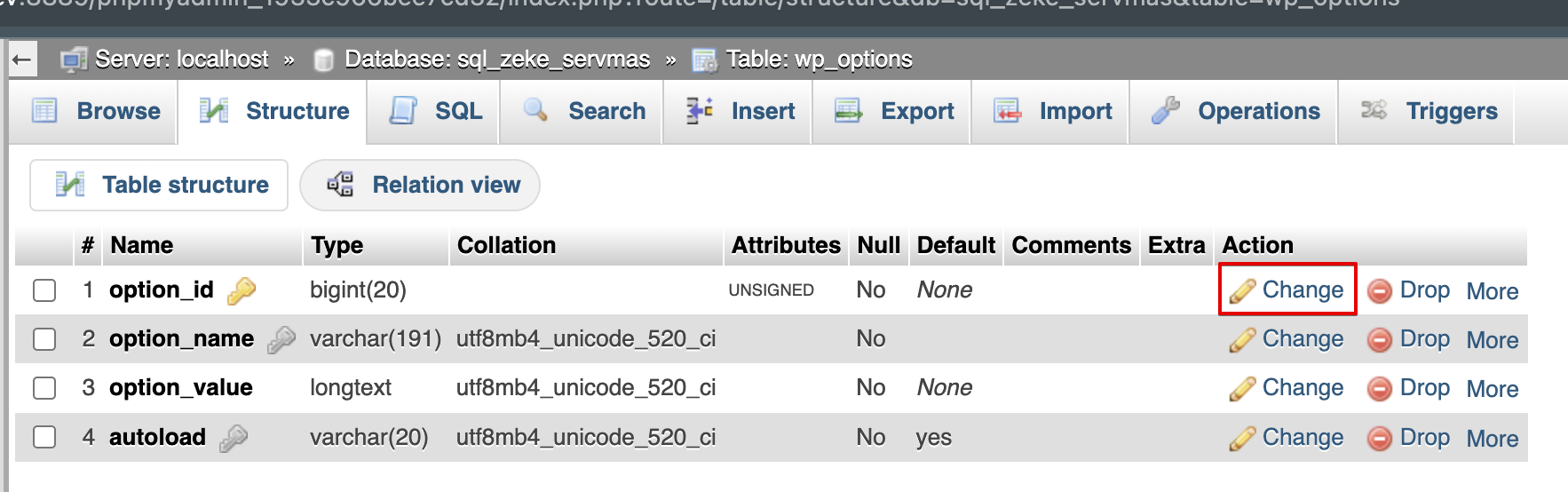Open the More dropdown for option_id
Image resolution: width=1568 pixels, height=492 pixels.
pyautogui.click(x=1492, y=291)
